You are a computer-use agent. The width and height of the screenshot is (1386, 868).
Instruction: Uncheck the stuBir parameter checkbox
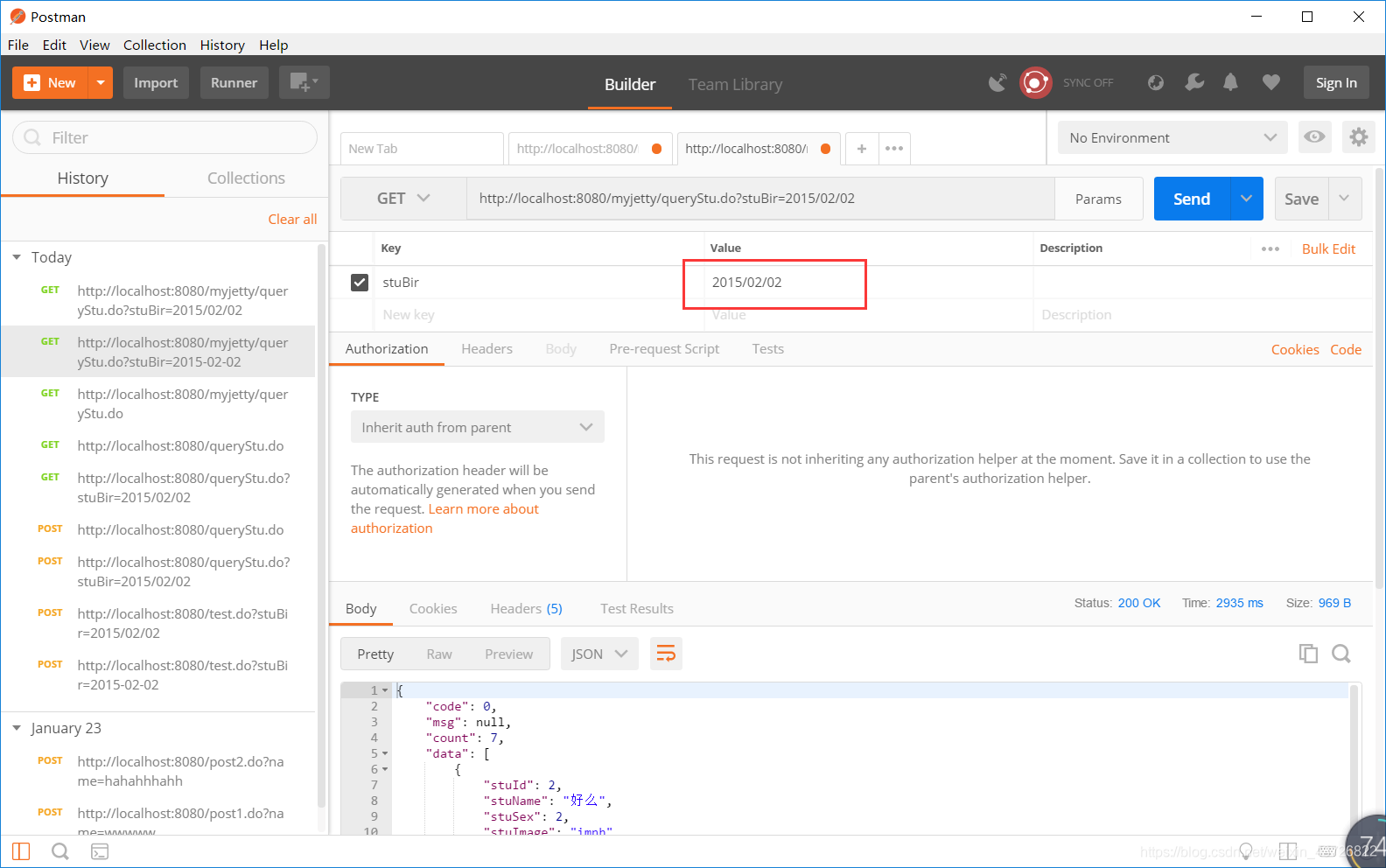[x=360, y=283]
